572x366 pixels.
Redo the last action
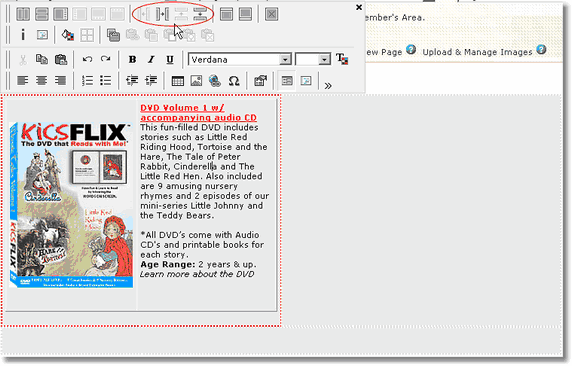(106, 59)
